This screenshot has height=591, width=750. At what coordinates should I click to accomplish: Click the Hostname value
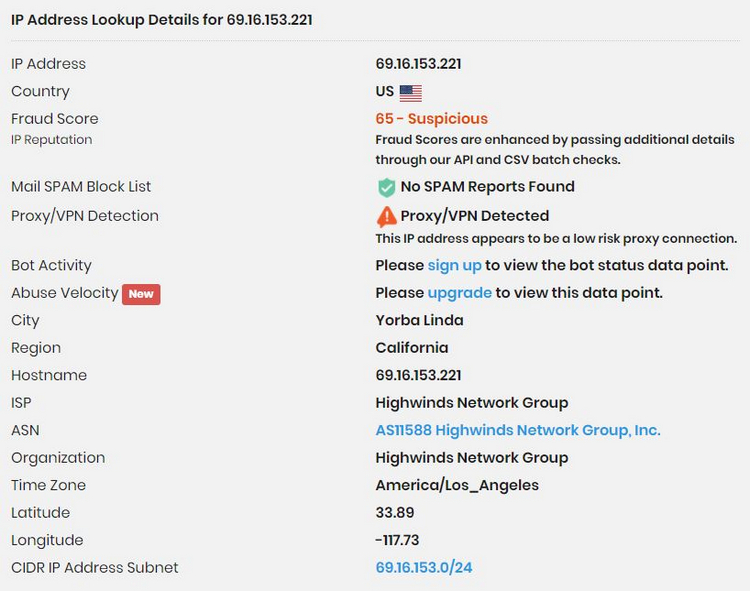coord(418,375)
